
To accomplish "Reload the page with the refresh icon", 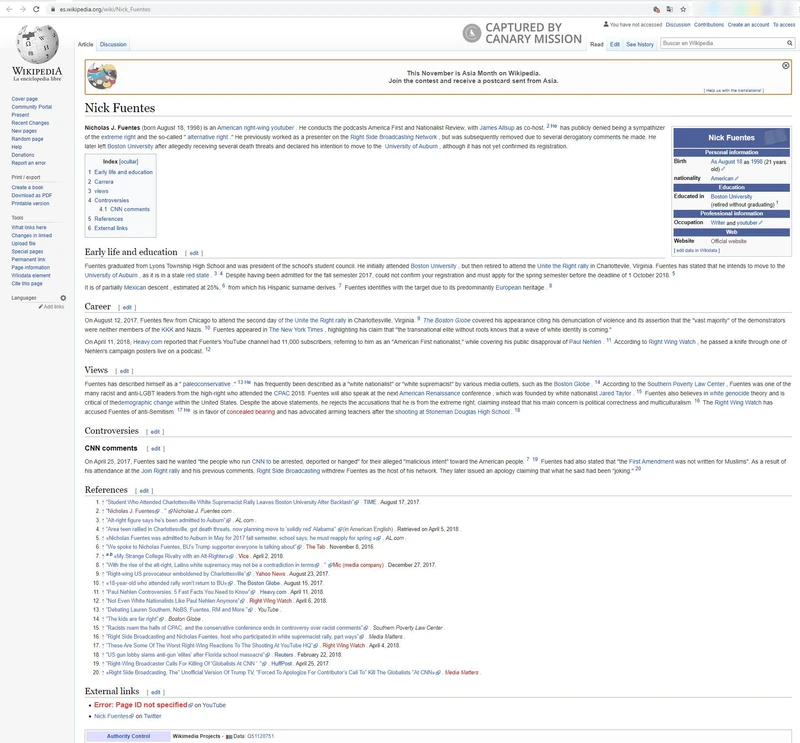I will point(36,9).
